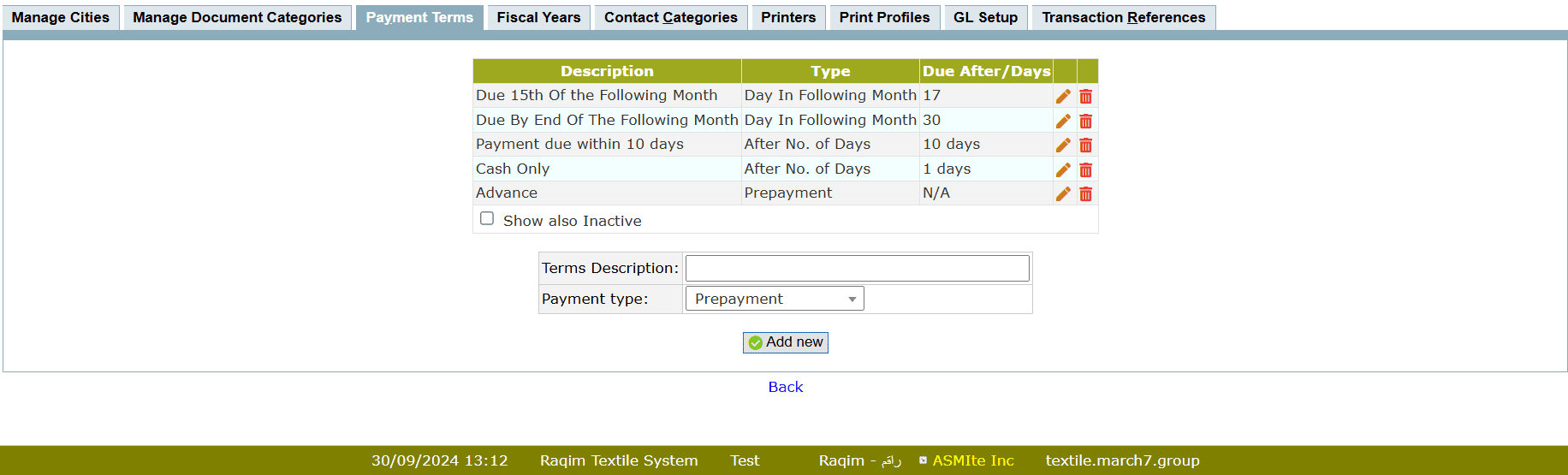Delete 'Due By End Of The Following Month' term
The image size is (1568, 475).
[x=1085, y=121]
